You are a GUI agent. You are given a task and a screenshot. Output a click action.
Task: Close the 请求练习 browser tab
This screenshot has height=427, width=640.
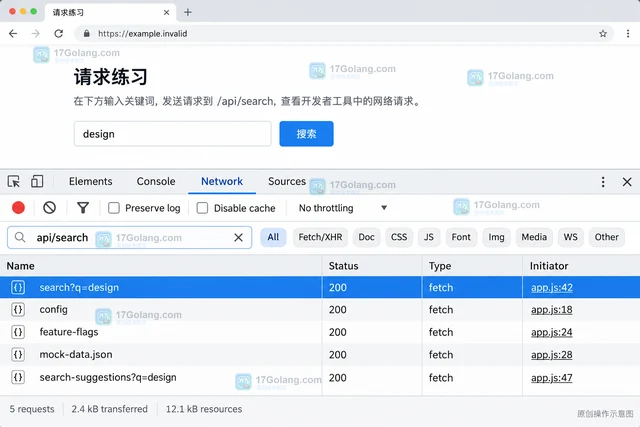(x=167, y=12)
